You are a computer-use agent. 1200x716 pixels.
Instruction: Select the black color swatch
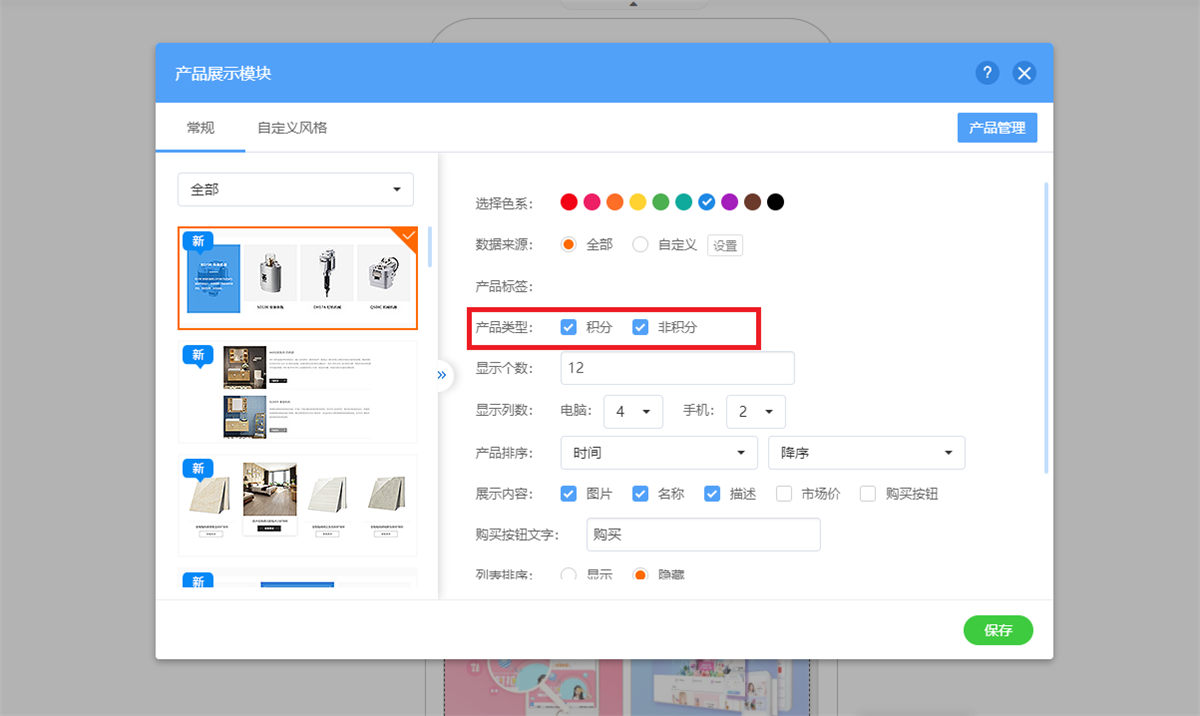[x=776, y=202]
